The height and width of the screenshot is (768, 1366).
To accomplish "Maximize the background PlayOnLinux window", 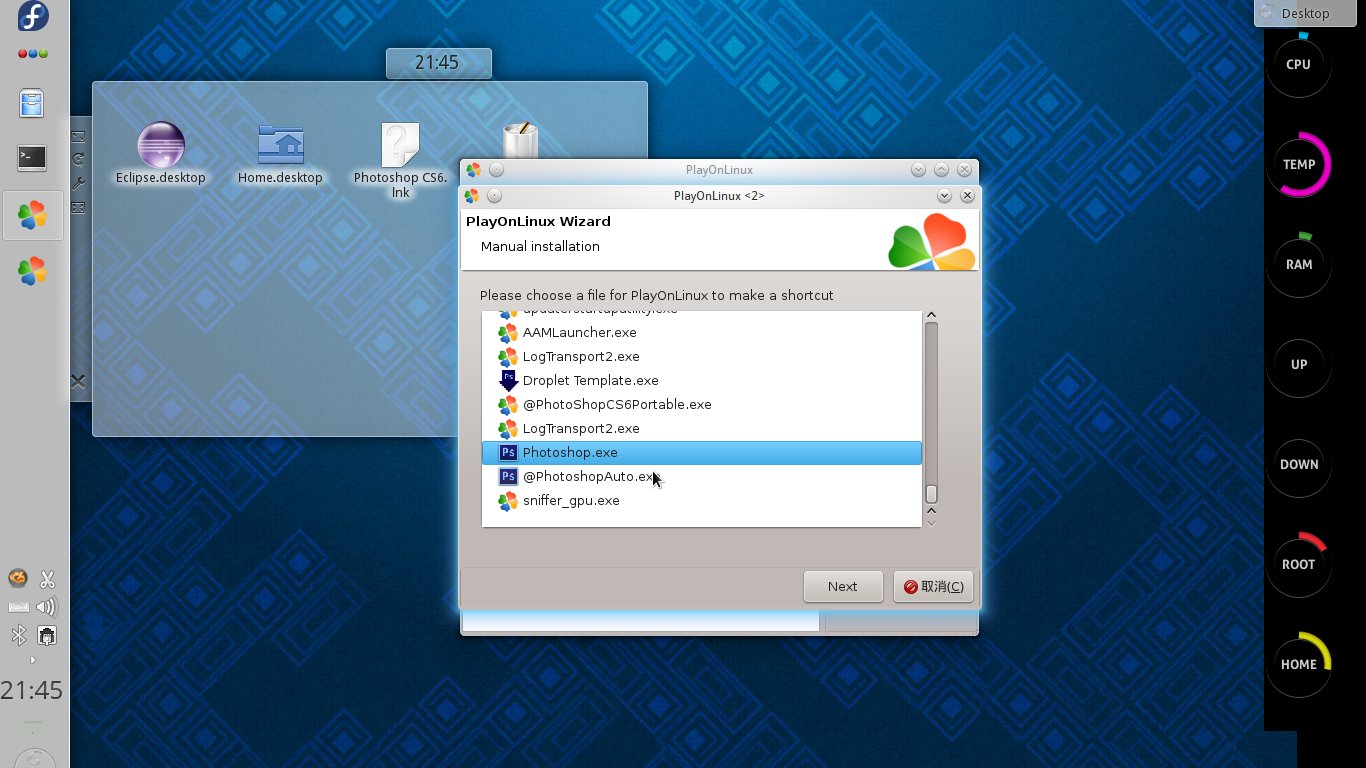I will point(941,170).
